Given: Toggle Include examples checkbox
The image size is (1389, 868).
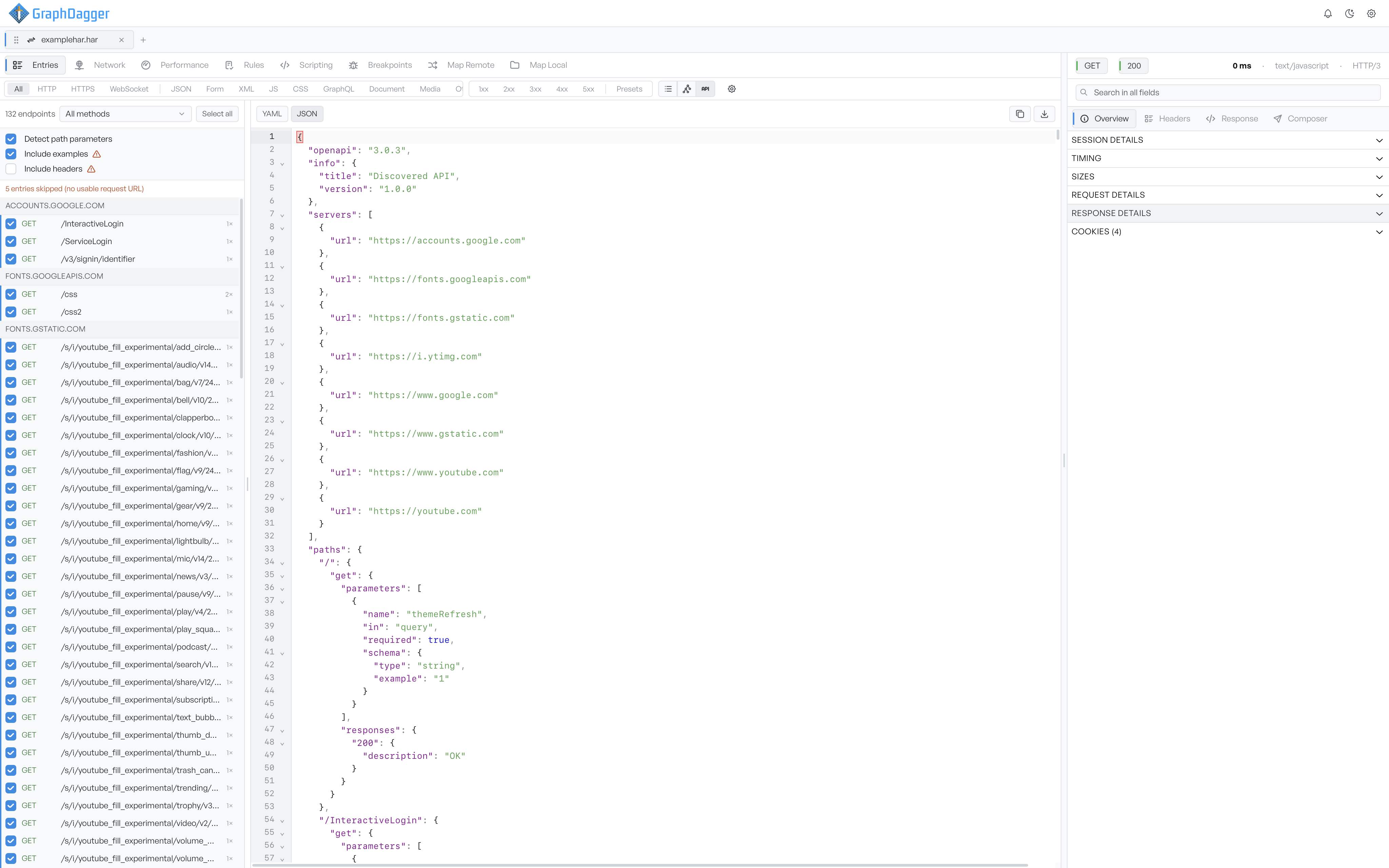Looking at the screenshot, I should (11, 154).
